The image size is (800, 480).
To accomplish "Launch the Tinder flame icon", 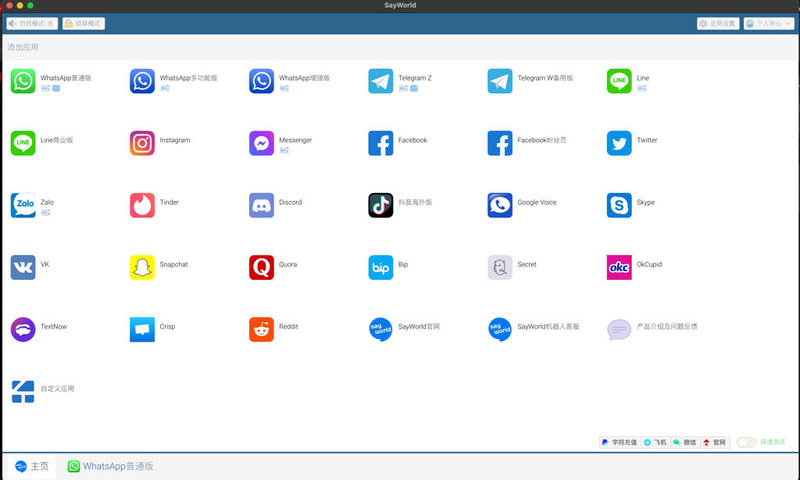I will [142, 205].
